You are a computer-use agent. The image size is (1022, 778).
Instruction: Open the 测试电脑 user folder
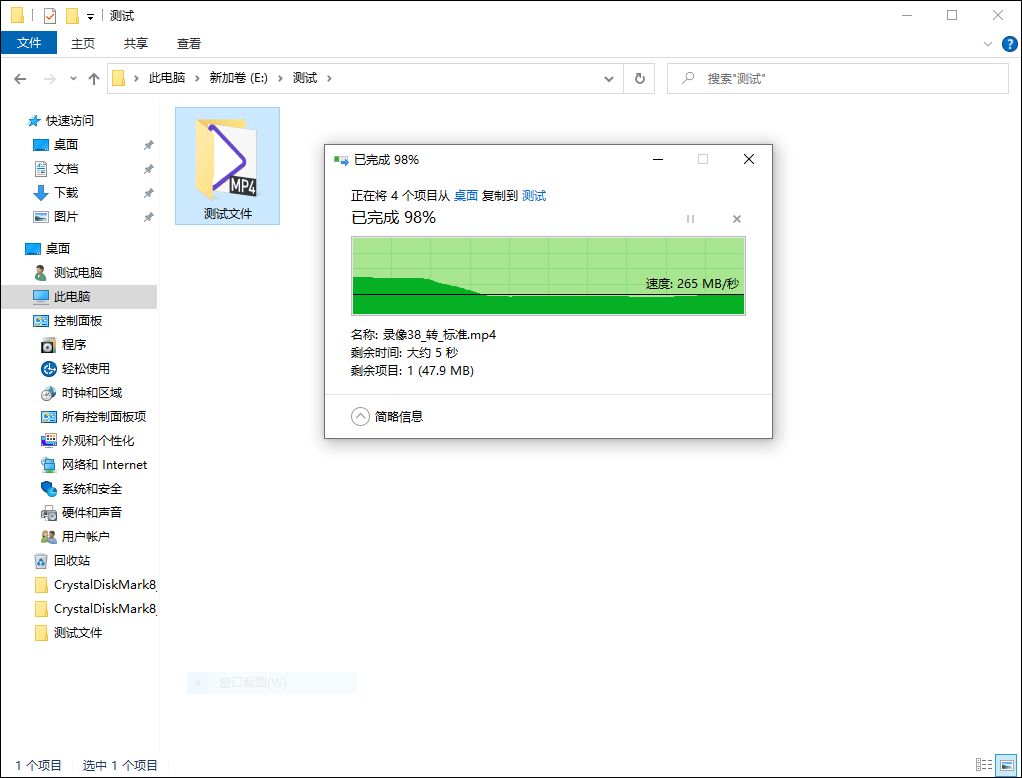click(78, 272)
